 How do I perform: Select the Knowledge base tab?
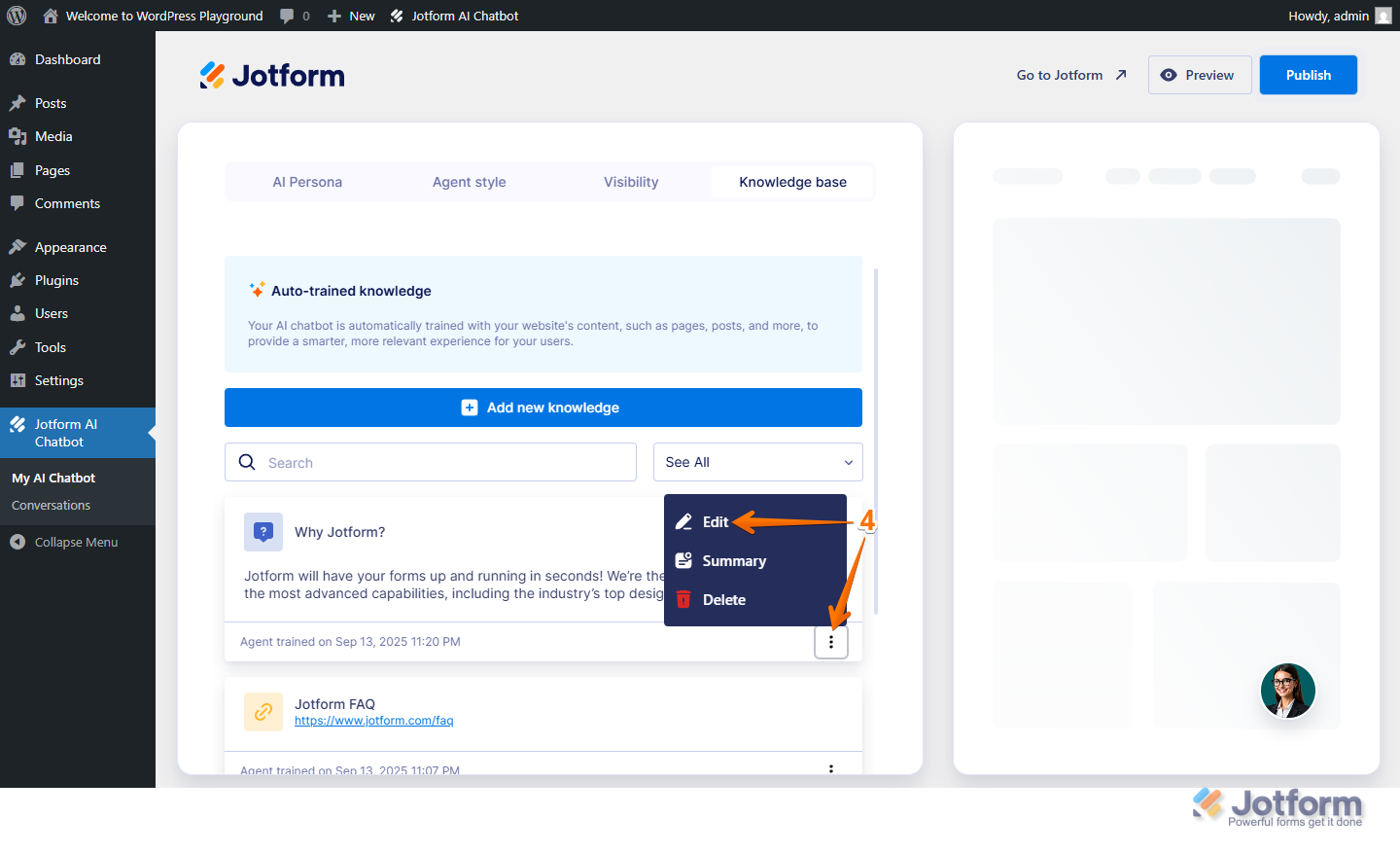click(792, 182)
